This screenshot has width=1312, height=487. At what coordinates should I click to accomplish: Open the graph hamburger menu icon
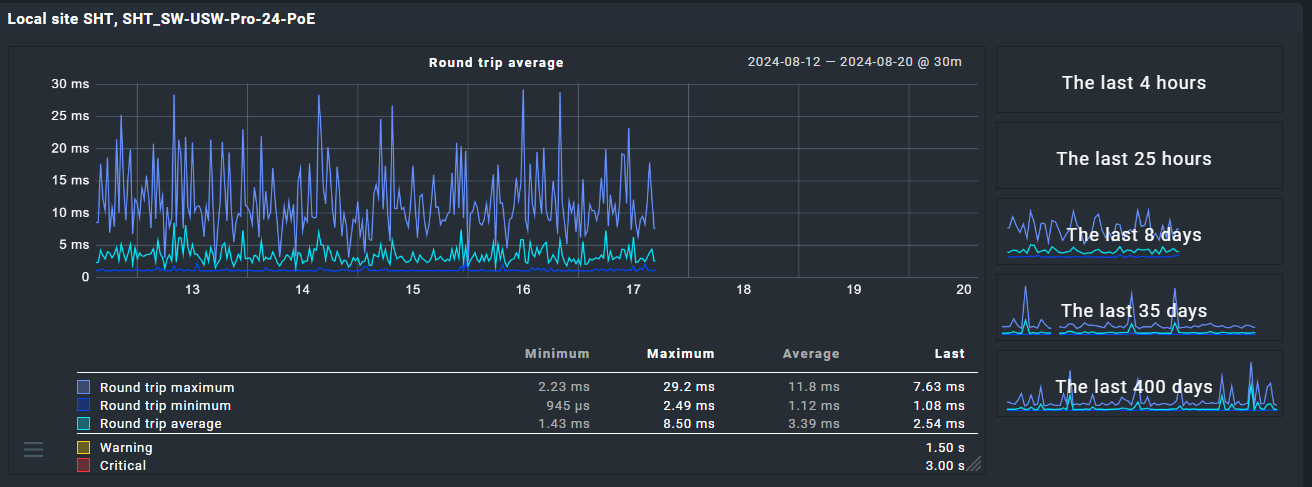(33, 450)
